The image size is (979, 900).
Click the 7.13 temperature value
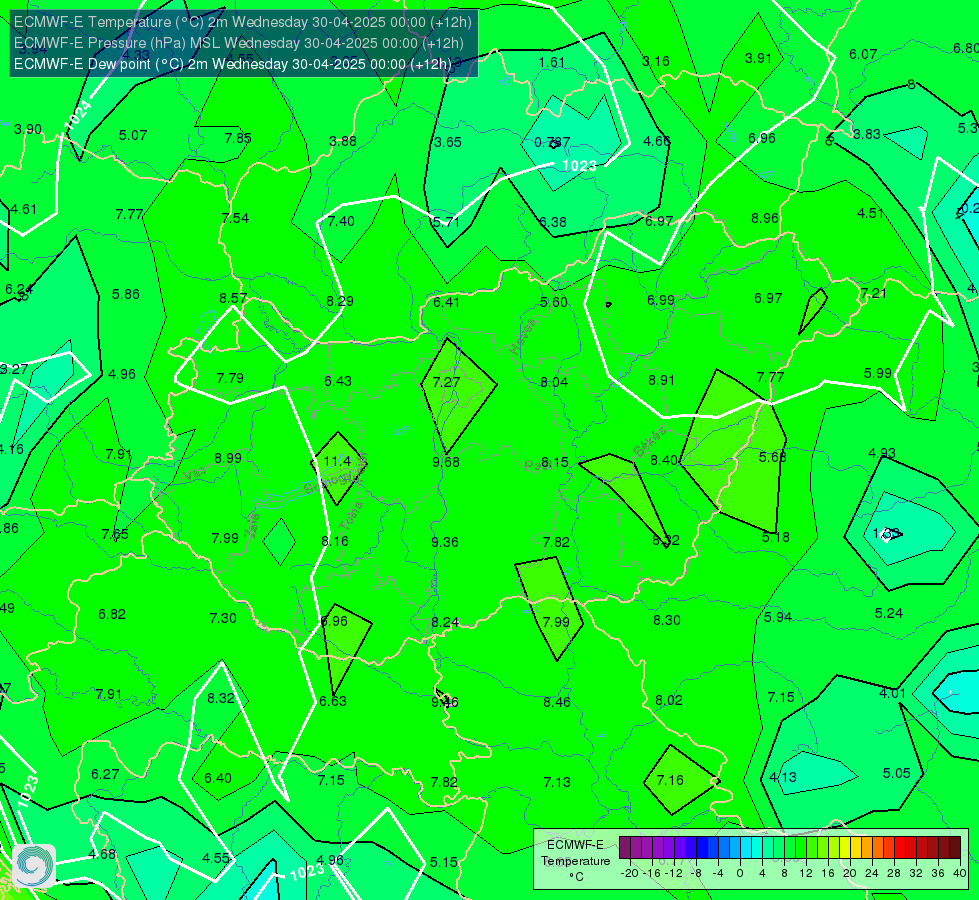tap(557, 781)
